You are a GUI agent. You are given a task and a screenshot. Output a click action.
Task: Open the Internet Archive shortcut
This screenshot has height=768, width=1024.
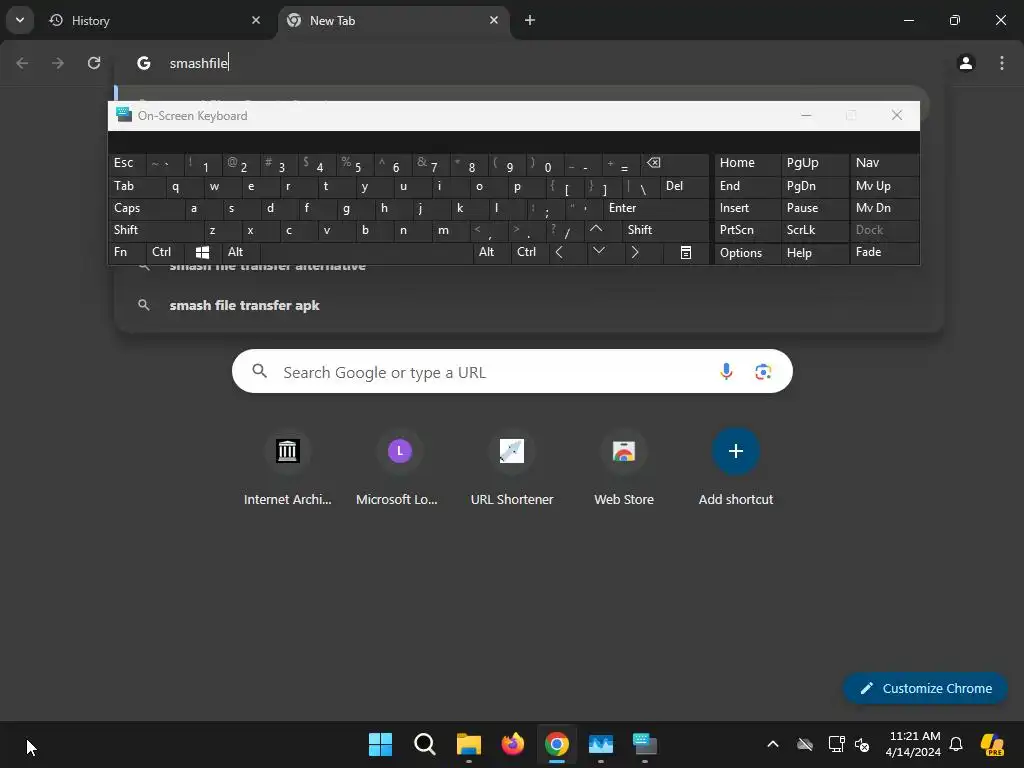287,468
